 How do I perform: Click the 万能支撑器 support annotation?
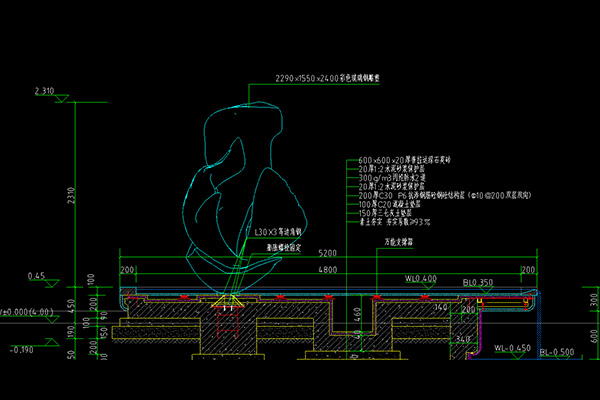[x=399, y=242]
